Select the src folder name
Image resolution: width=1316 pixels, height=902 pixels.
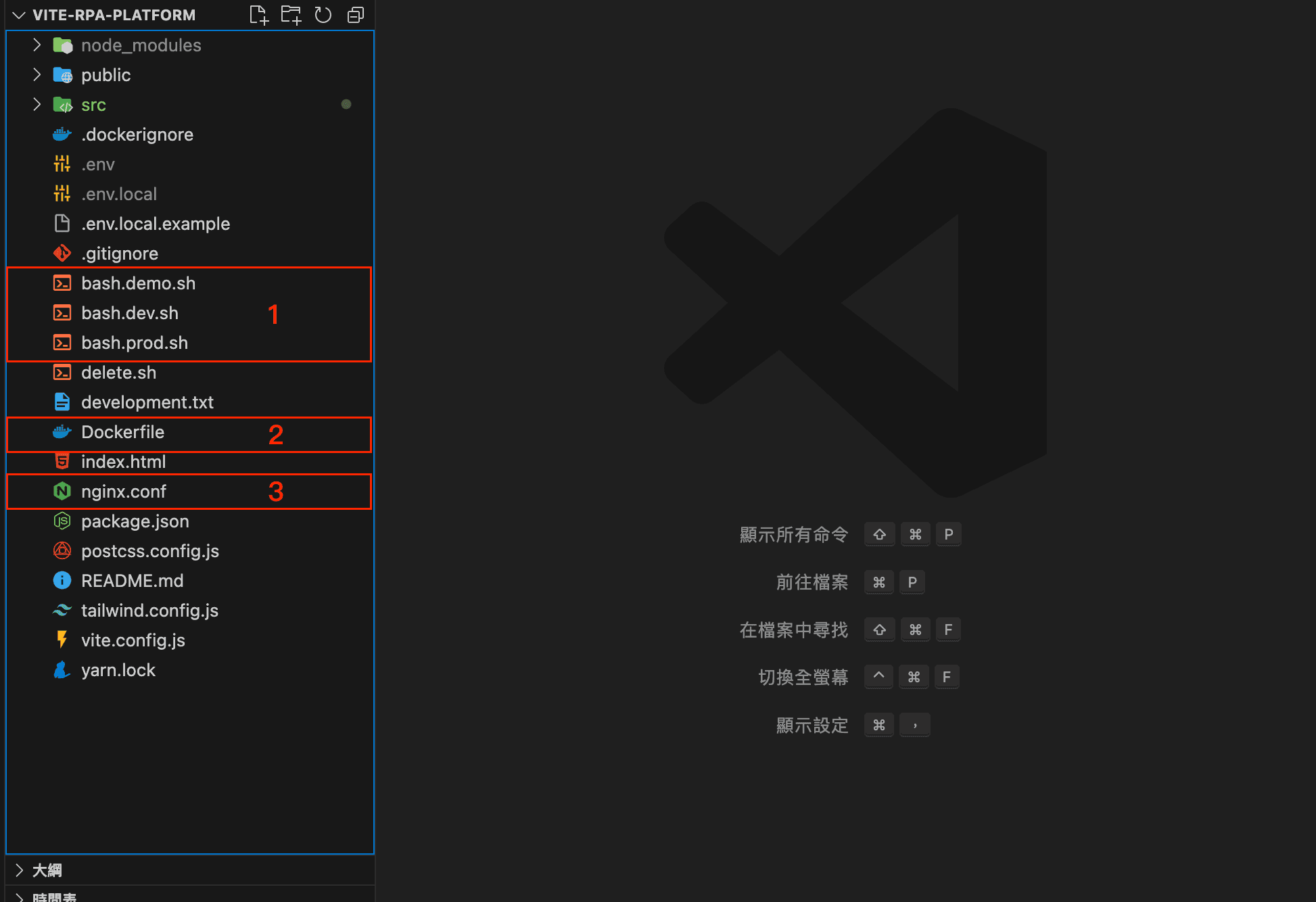pyautogui.click(x=93, y=105)
